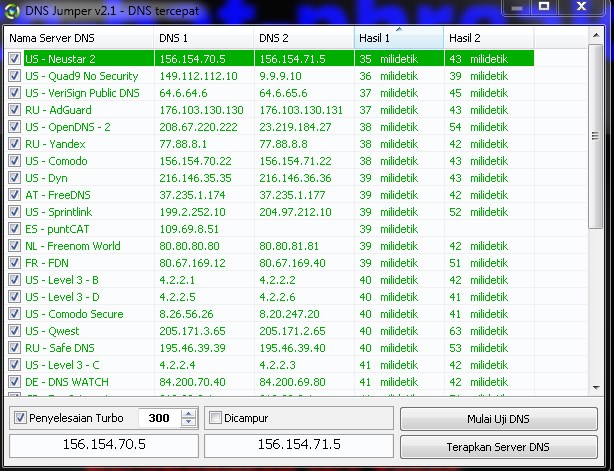The height and width of the screenshot is (471, 614).
Task: Click DNS 2 address 204.97.212.10
Action: pyautogui.click(x=295, y=212)
